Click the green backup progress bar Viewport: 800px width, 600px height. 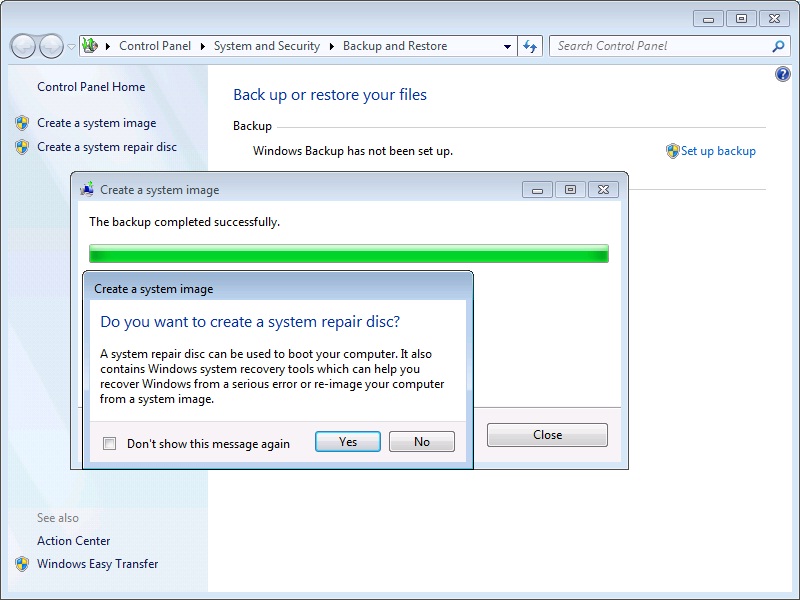click(348, 254)
